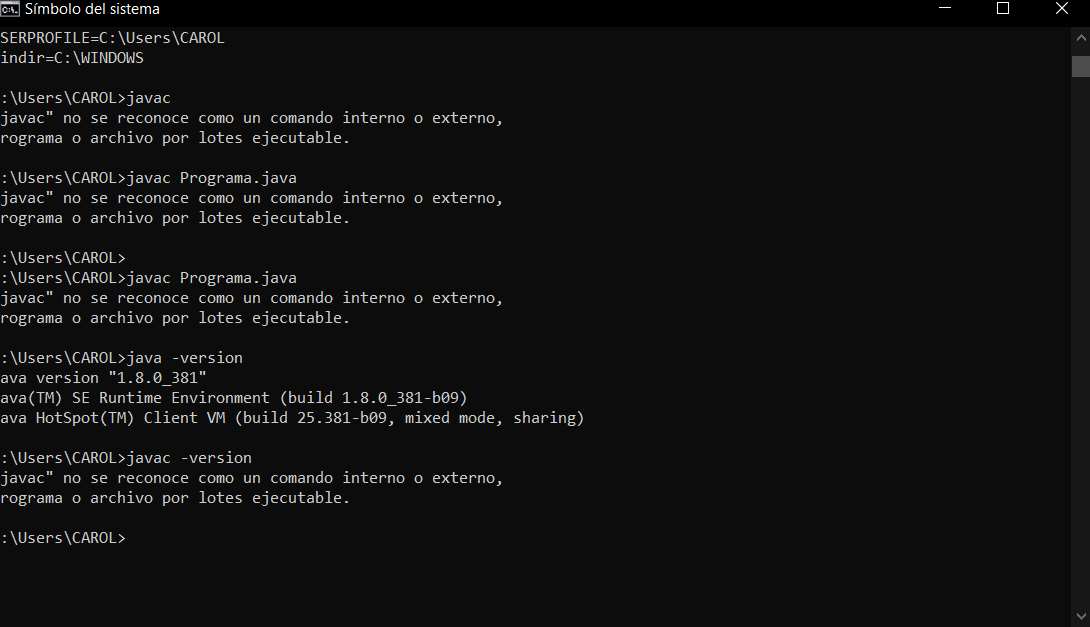Screen dimensions: 1090x627
Task: Open the Command Prompt system menu icon
Action: tap(12, 9)
